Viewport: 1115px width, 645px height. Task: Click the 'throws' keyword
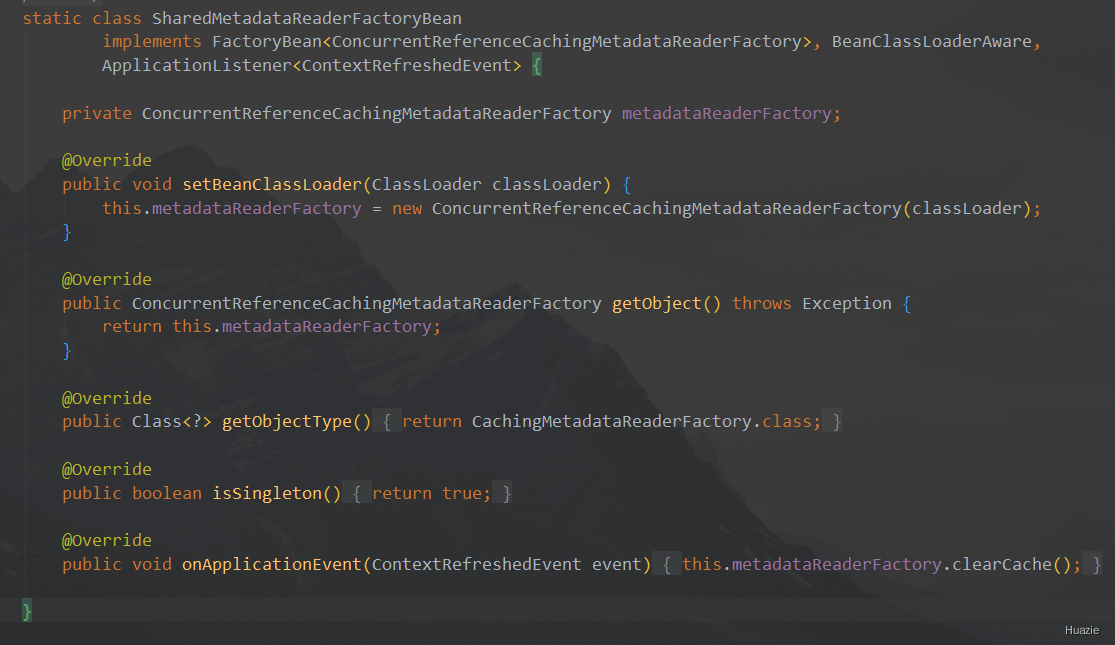[762, 304]
